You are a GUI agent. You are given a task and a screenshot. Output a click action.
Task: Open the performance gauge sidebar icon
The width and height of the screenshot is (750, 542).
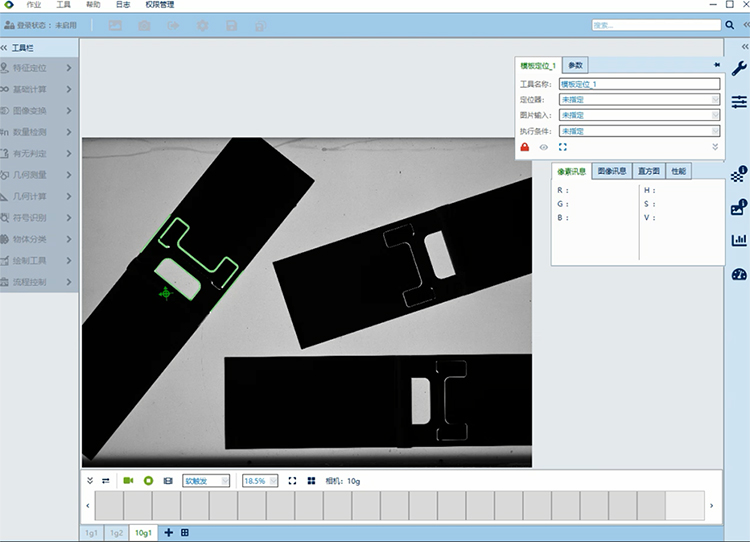pyautogui.click(x=739, y=274)
